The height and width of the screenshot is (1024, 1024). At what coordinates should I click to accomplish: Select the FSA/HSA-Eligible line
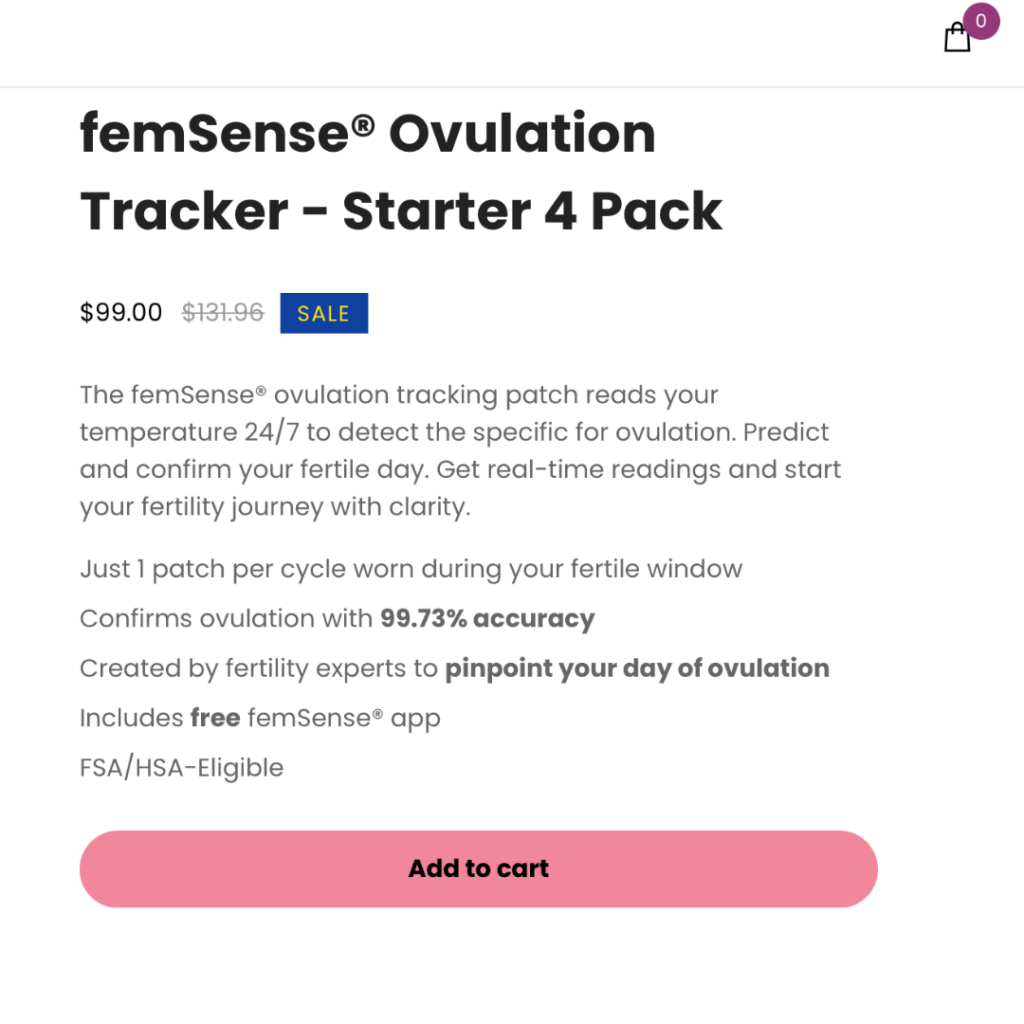coord(182,767)
